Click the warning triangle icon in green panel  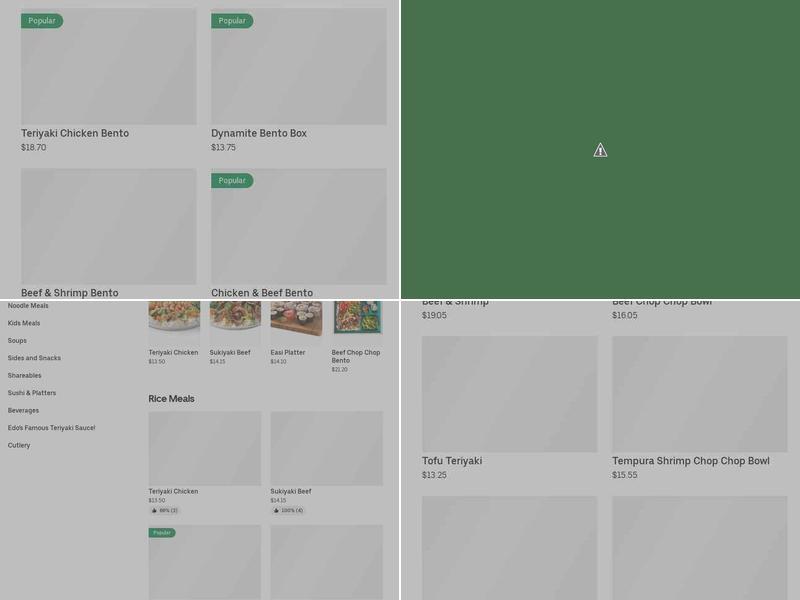(x=600, y=150)
